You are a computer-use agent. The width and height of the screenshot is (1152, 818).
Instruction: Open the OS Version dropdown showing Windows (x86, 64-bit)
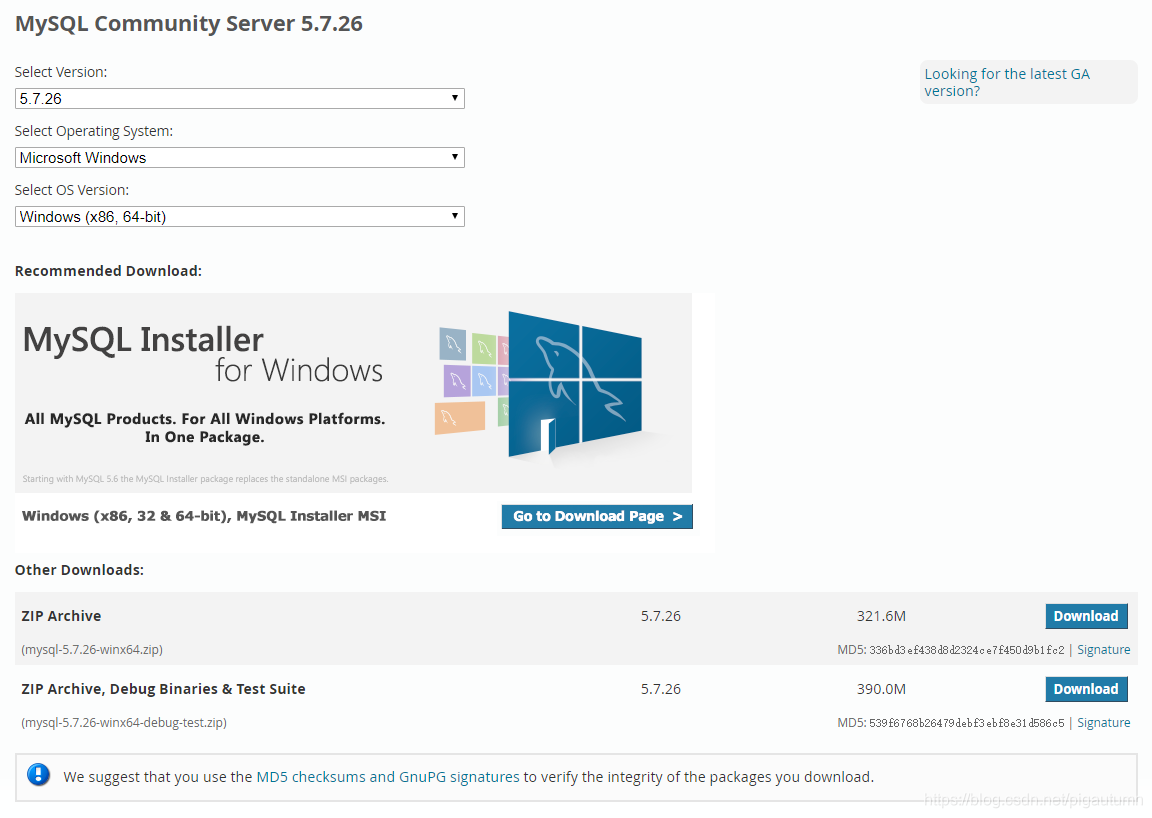coord(240,216)
